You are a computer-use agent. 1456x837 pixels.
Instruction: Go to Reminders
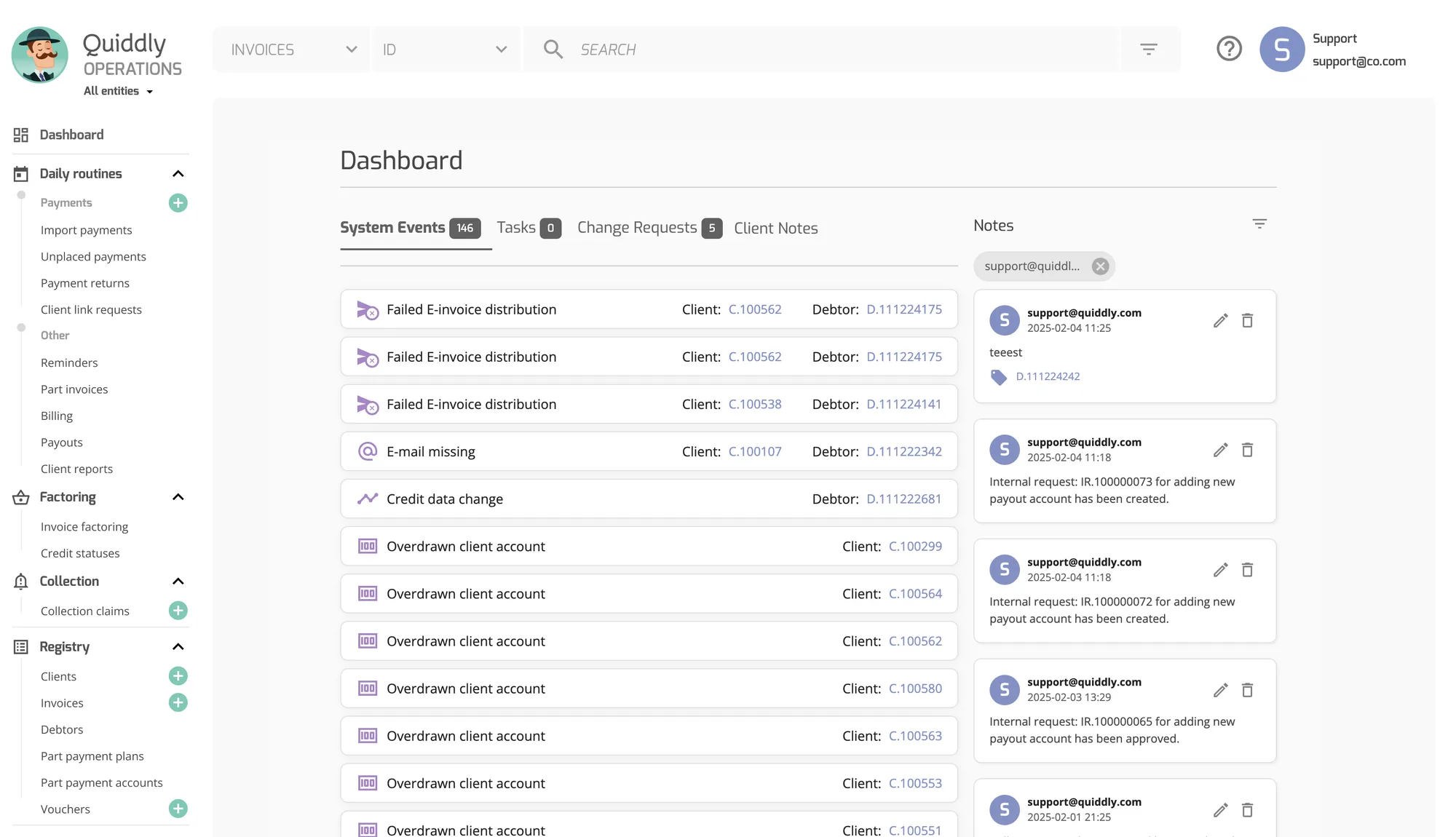click(69, 362)
